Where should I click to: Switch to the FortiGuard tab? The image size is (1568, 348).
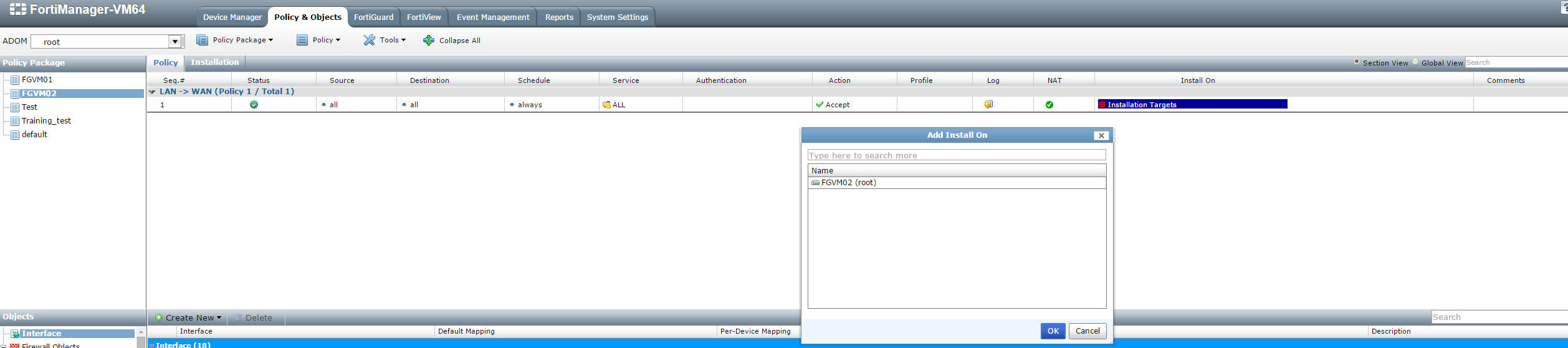tap(374, 17)
